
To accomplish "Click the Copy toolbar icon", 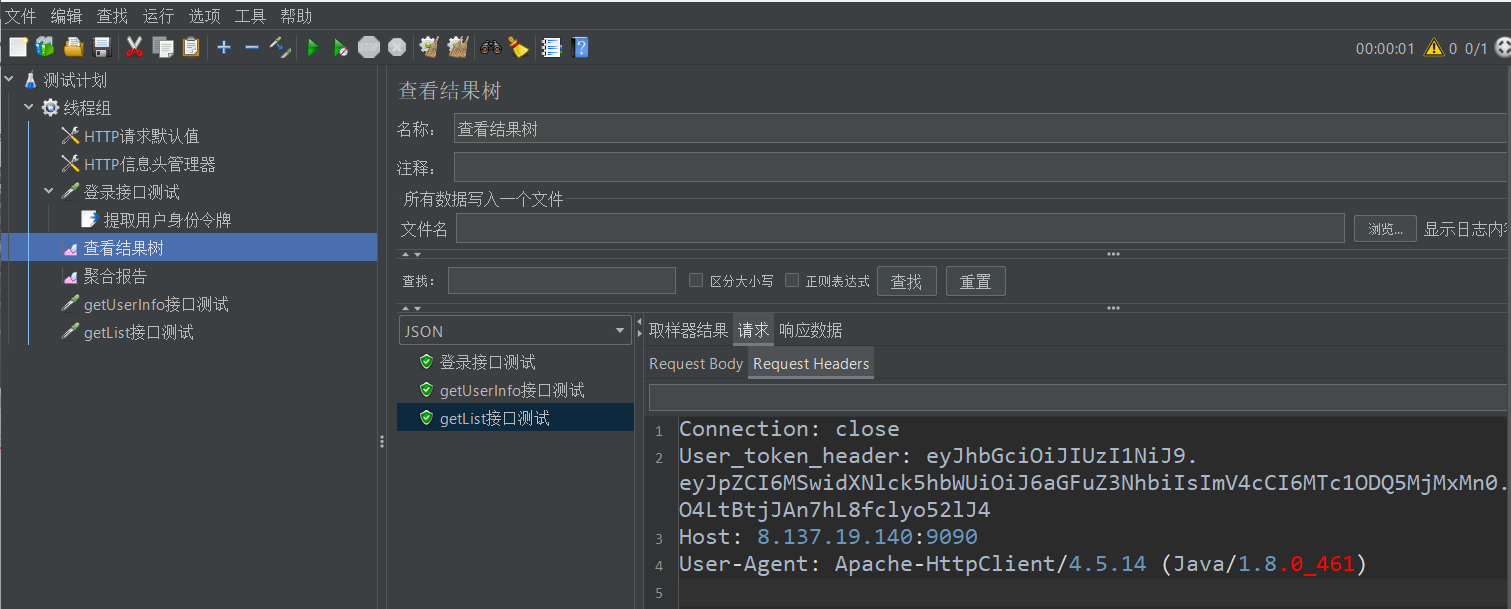I will [162, 47].
